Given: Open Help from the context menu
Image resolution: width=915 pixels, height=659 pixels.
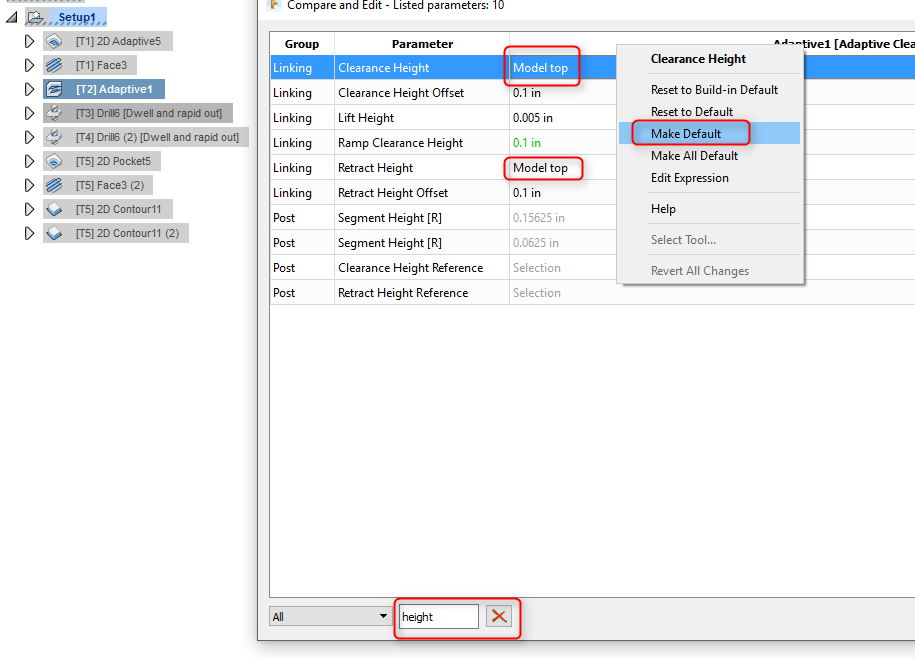Looking at the screenshot, I should point(663,209).
